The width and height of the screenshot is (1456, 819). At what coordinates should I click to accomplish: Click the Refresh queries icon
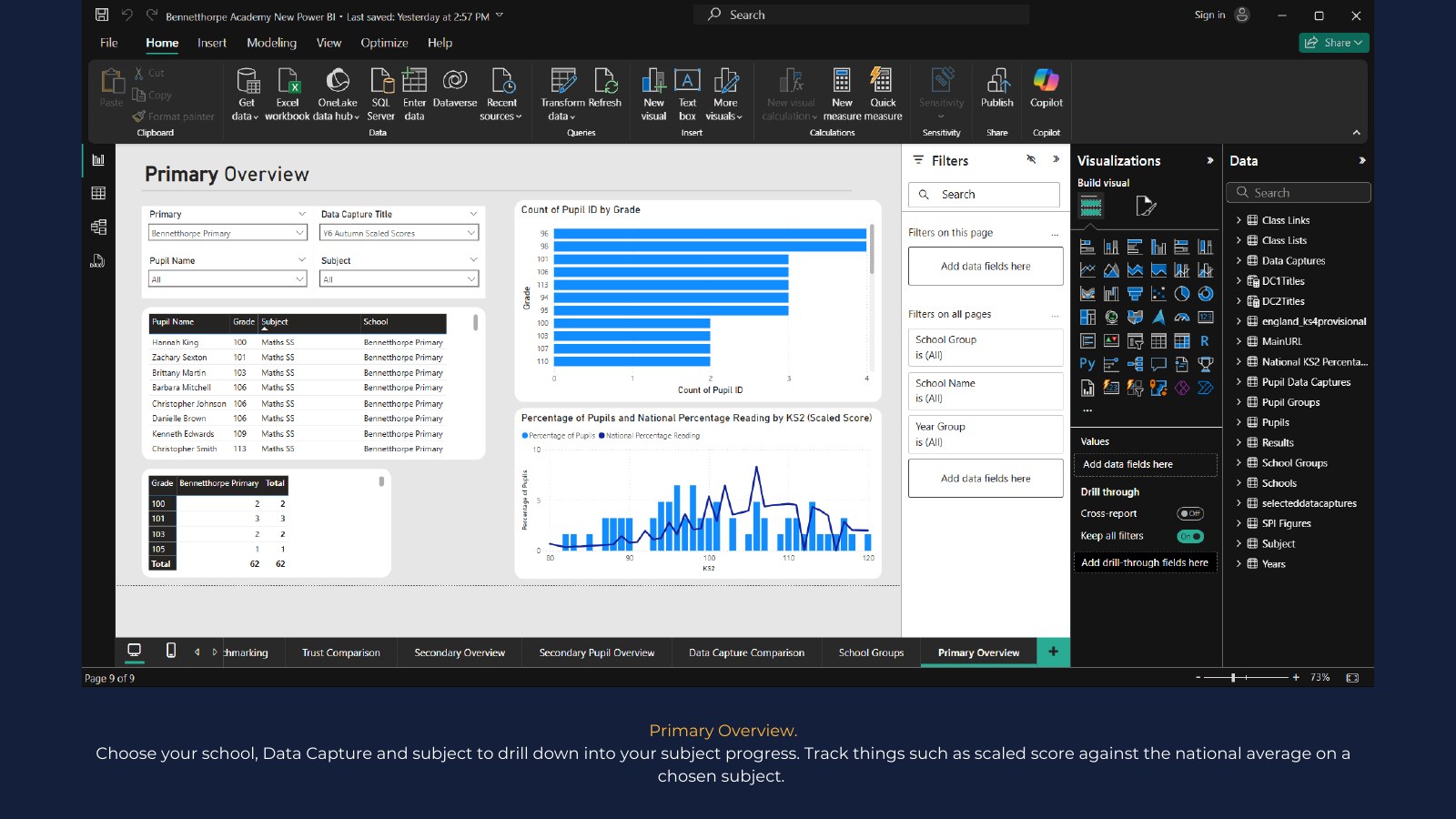pyautogui.click(x=605, y=88)
